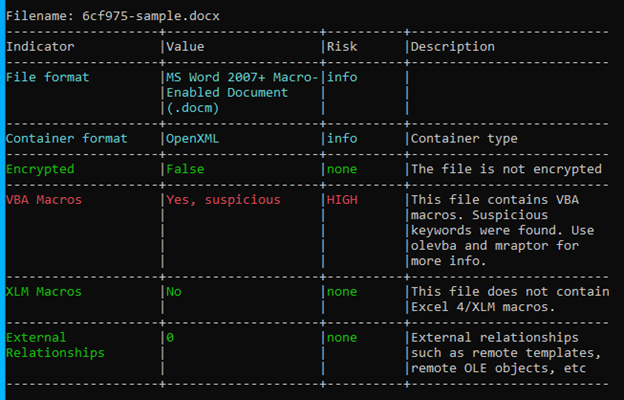Click the Value column header
This screenshot has width=624, height=400.
point(186,47)
